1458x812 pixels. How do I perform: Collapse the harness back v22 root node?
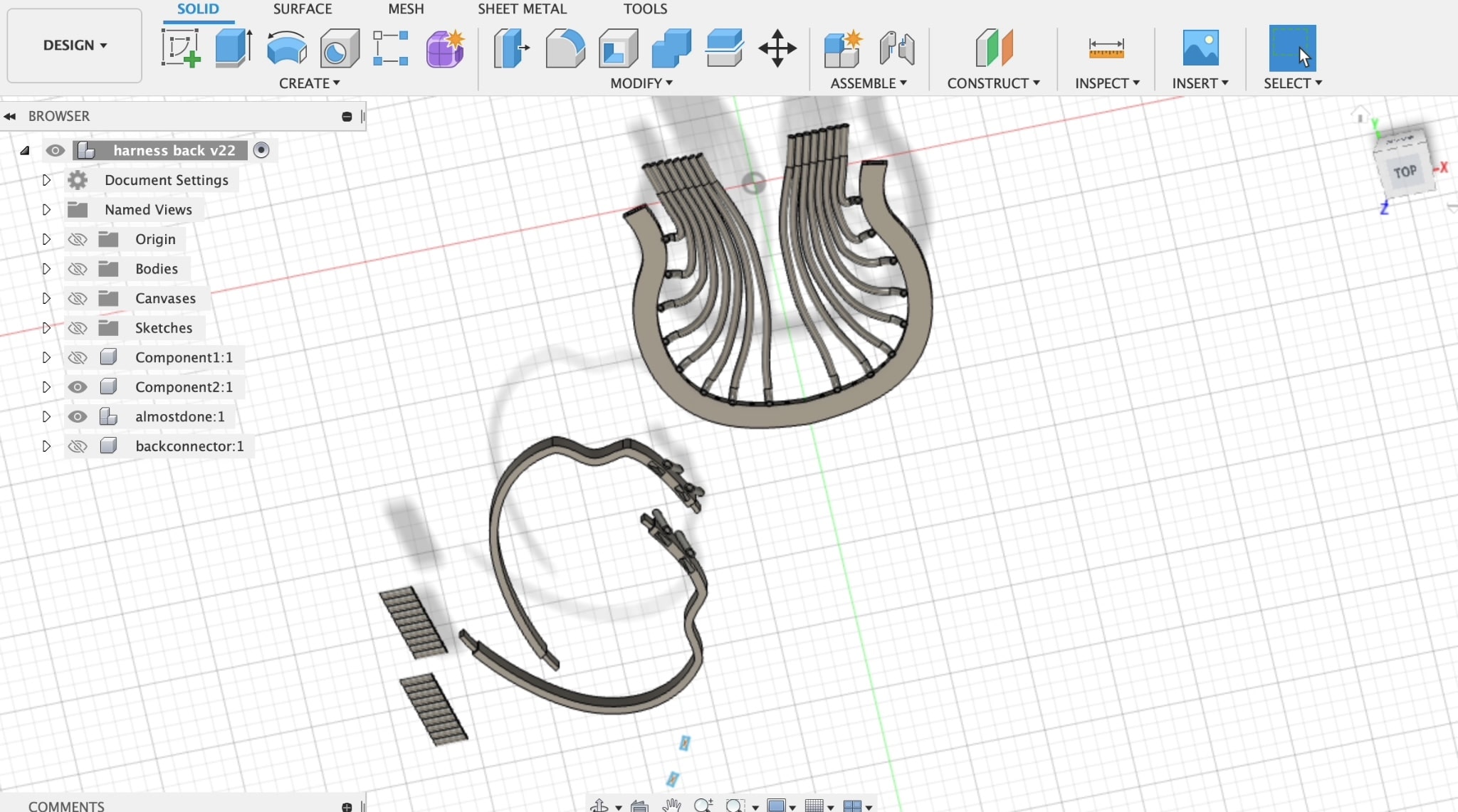point(25,150)
